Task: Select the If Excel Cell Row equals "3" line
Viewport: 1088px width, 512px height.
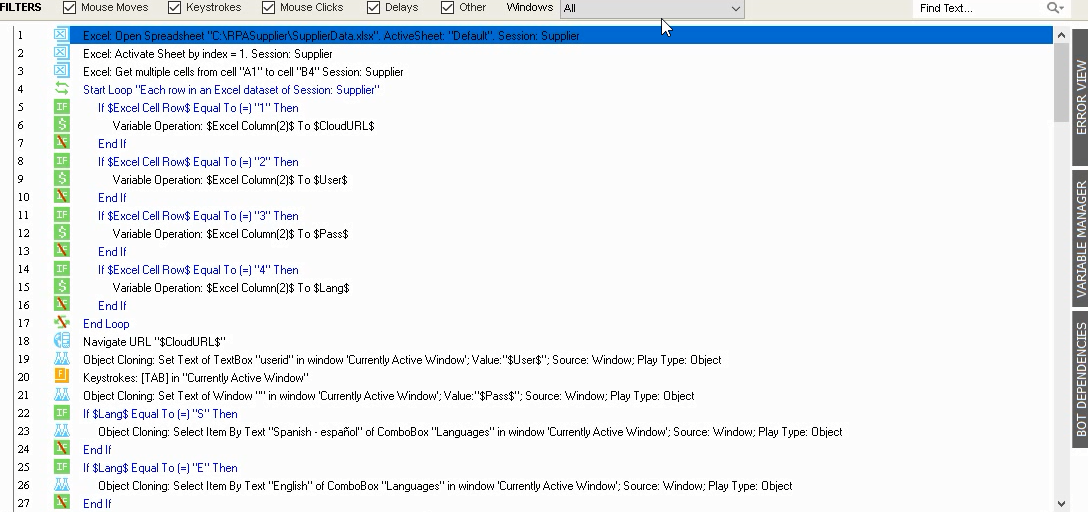Action: coord(198,216)
